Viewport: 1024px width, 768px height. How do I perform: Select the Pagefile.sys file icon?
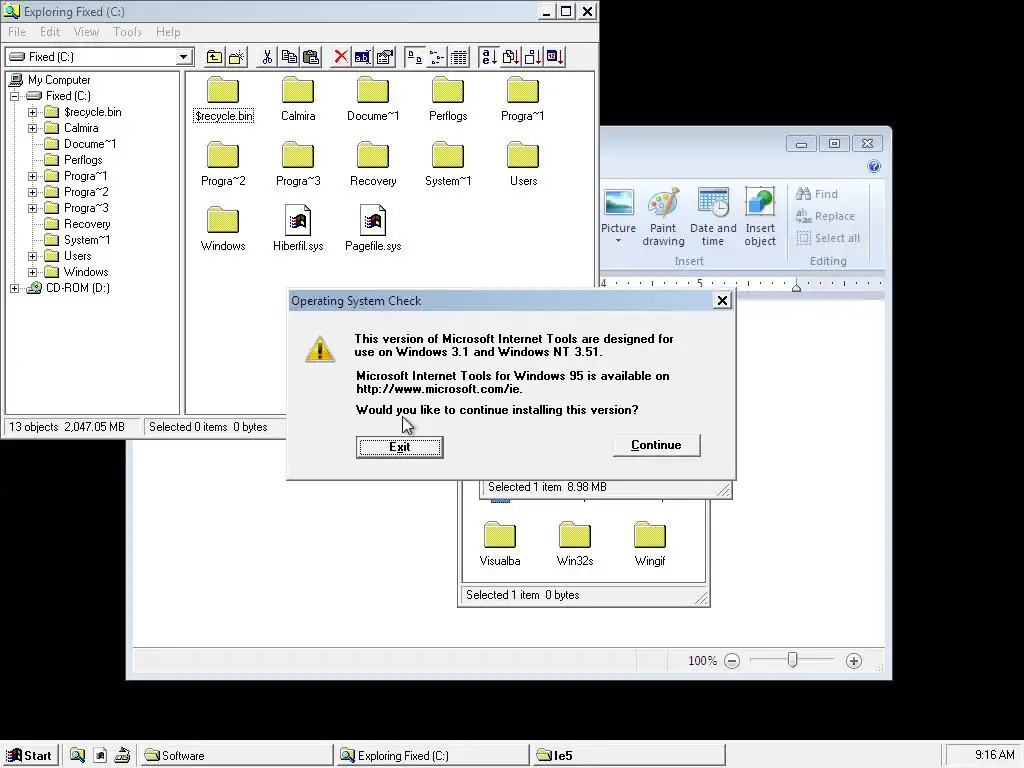pos(373,221)
